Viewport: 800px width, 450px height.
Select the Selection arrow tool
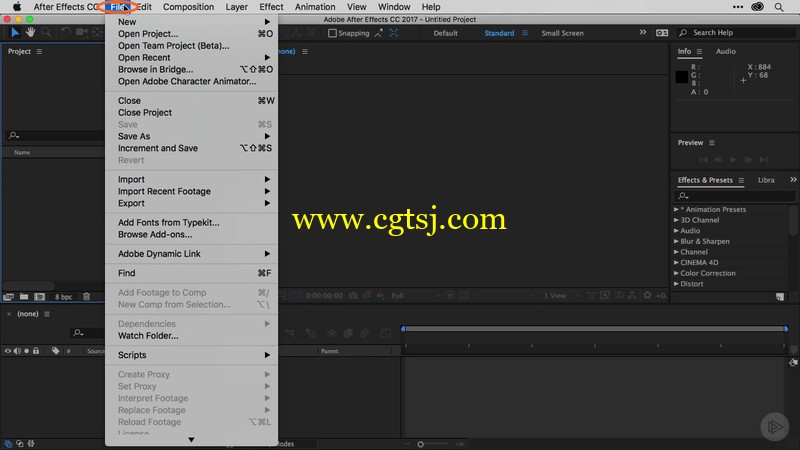(15, 33)
